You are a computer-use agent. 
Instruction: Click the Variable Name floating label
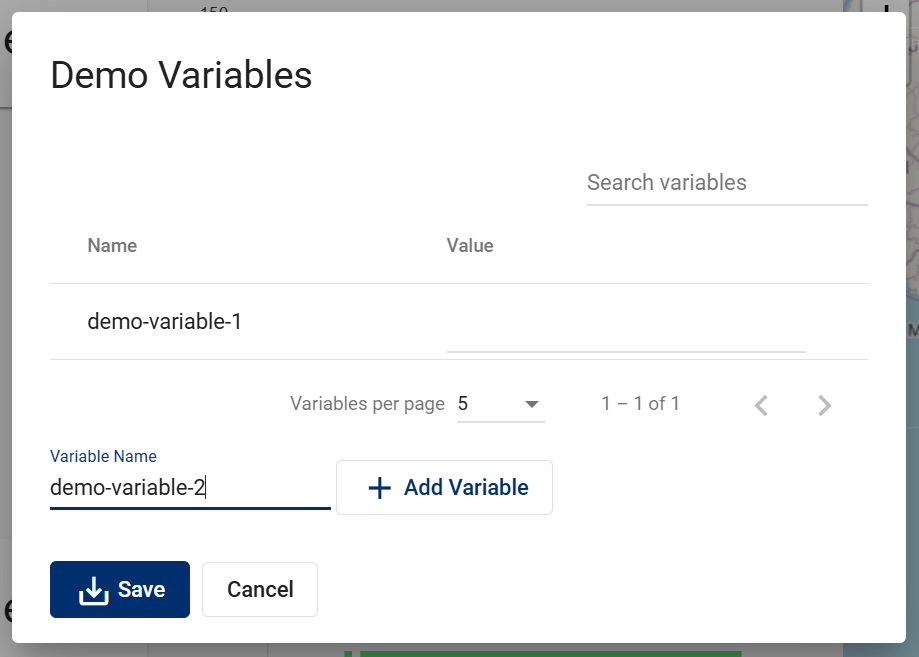pos(103,456)
